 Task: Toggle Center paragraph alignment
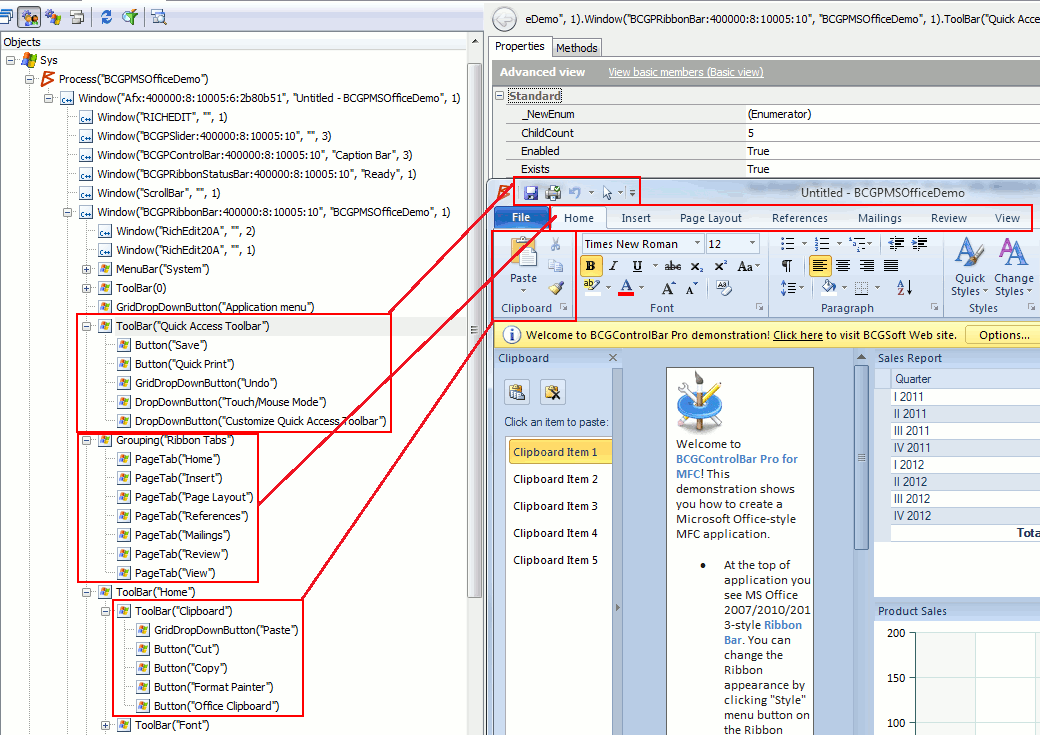pos(843,266)
